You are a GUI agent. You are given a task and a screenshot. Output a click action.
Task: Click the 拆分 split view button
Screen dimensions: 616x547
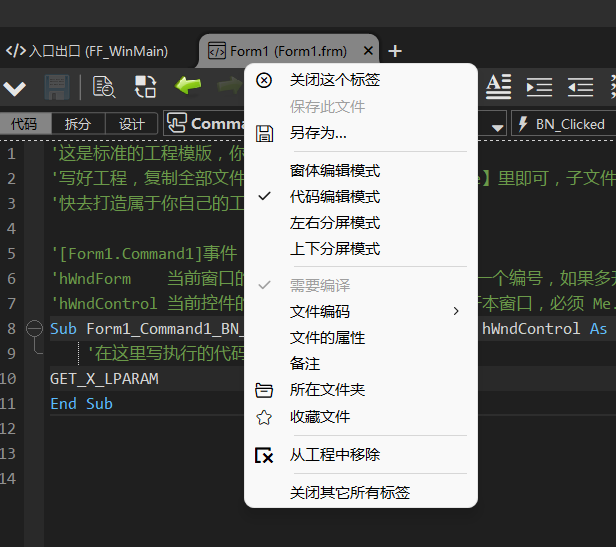tap(78, 124)
